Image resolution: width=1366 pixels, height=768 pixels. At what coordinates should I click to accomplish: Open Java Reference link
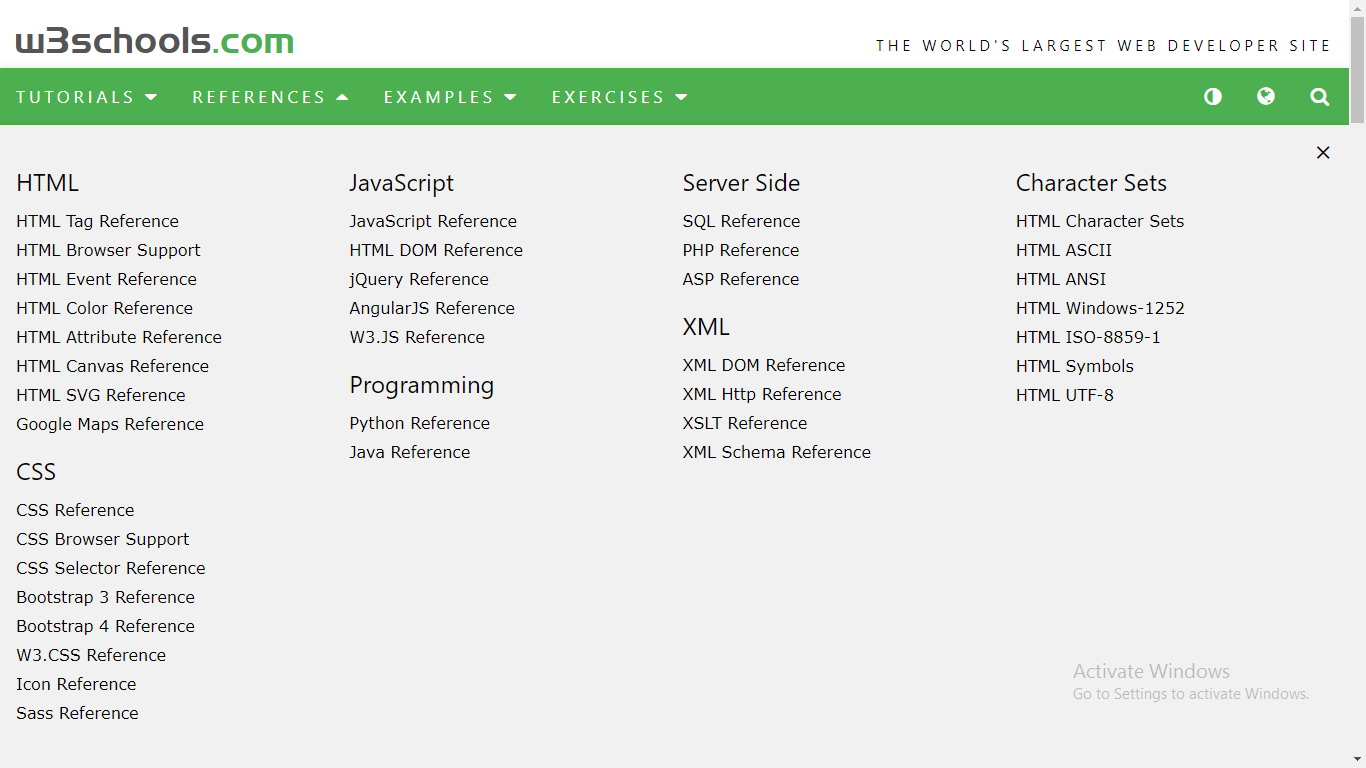click(410, 452)
